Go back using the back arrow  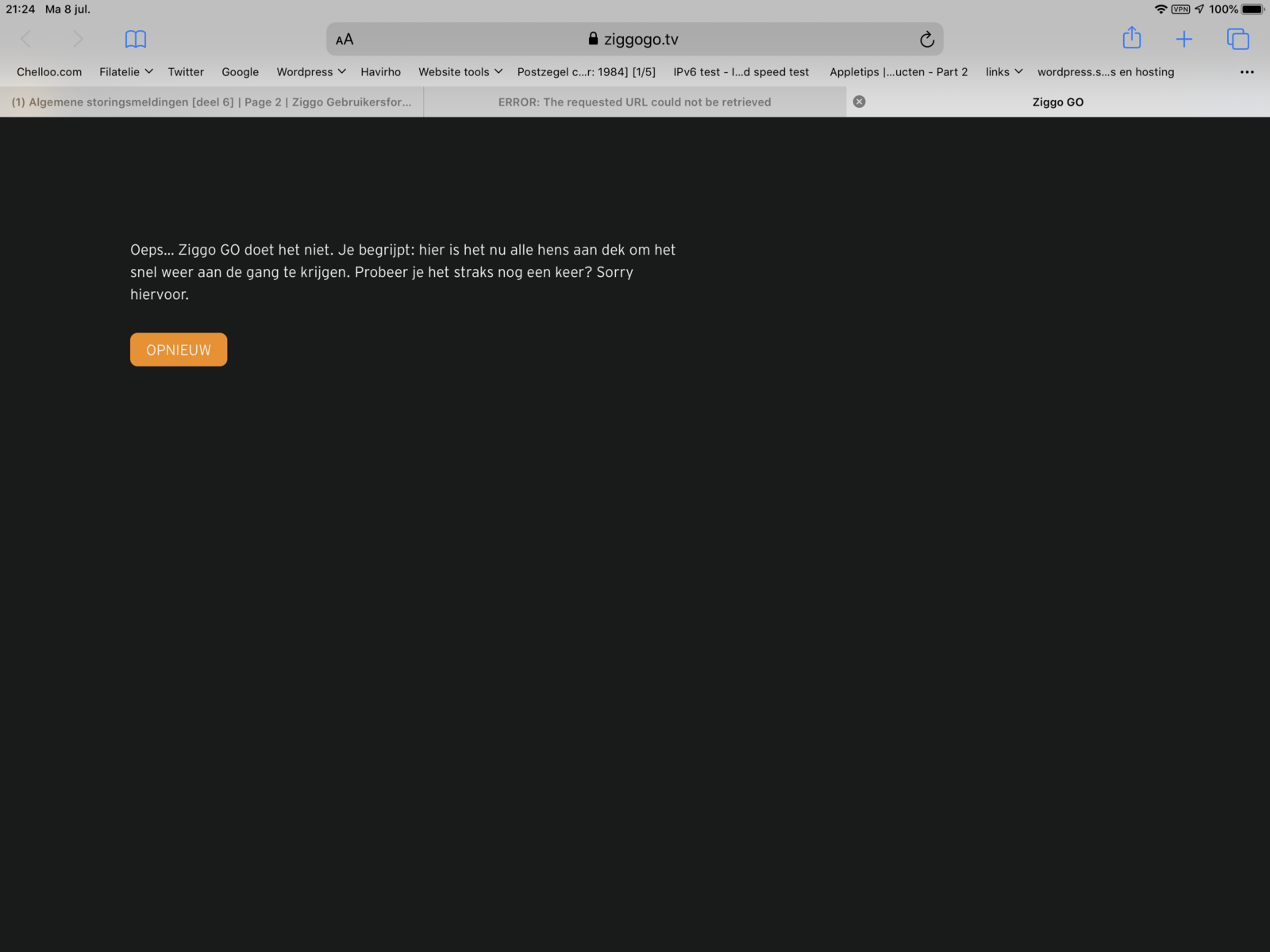pos(26,39)
